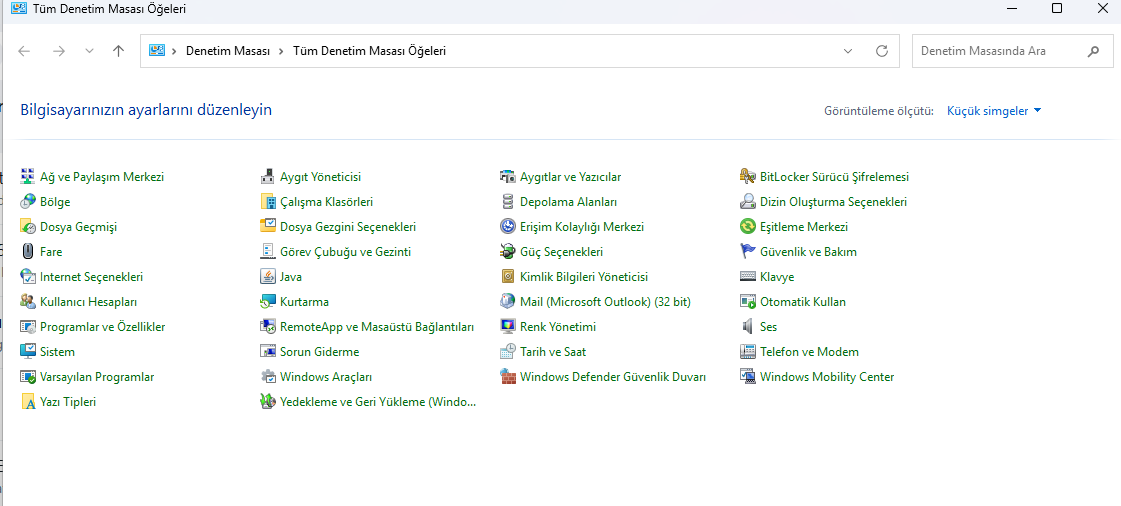The height and width of the screenshot is (506, 1121).
Task: Open the Klavye link text
Action: coord(777,277)
